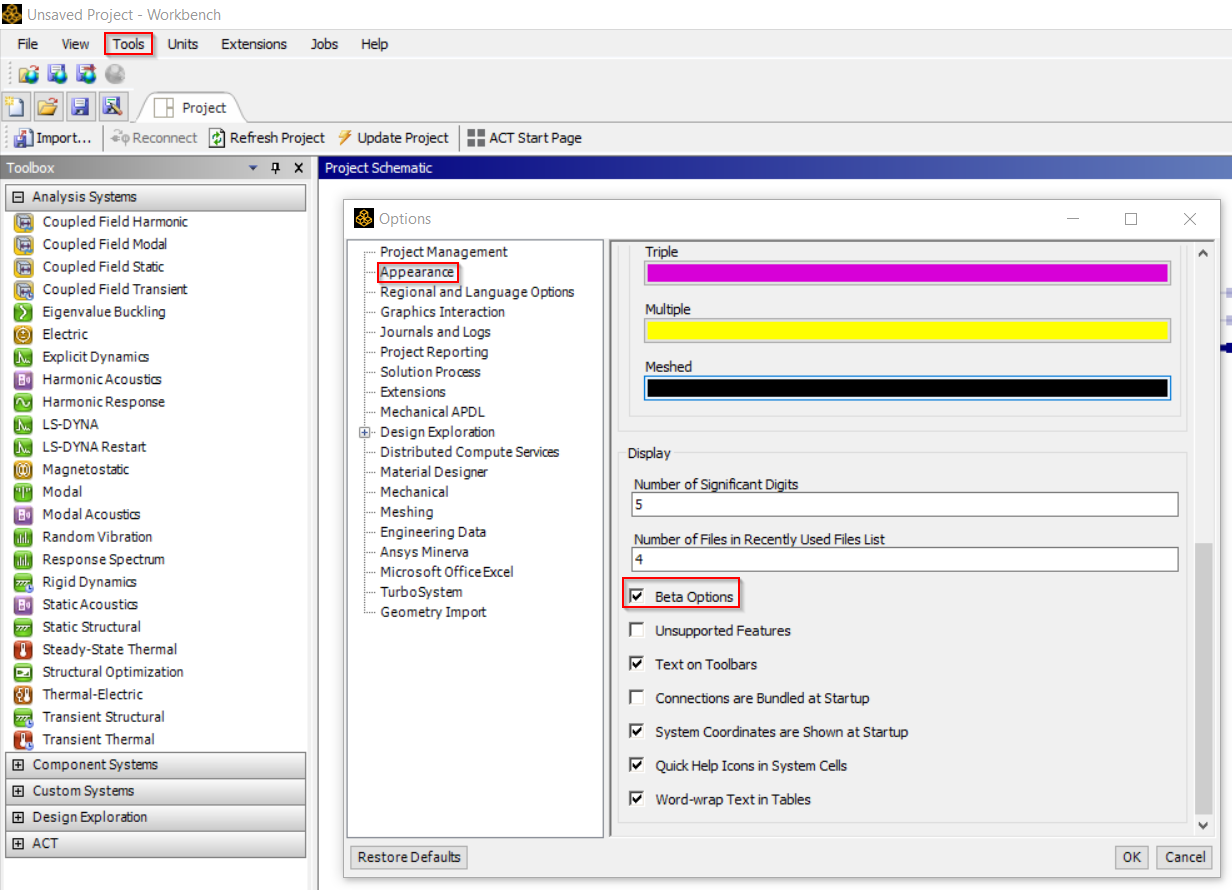
Task: Toggle Quick Help Icons in System Cells
Action: coord(636,765)
